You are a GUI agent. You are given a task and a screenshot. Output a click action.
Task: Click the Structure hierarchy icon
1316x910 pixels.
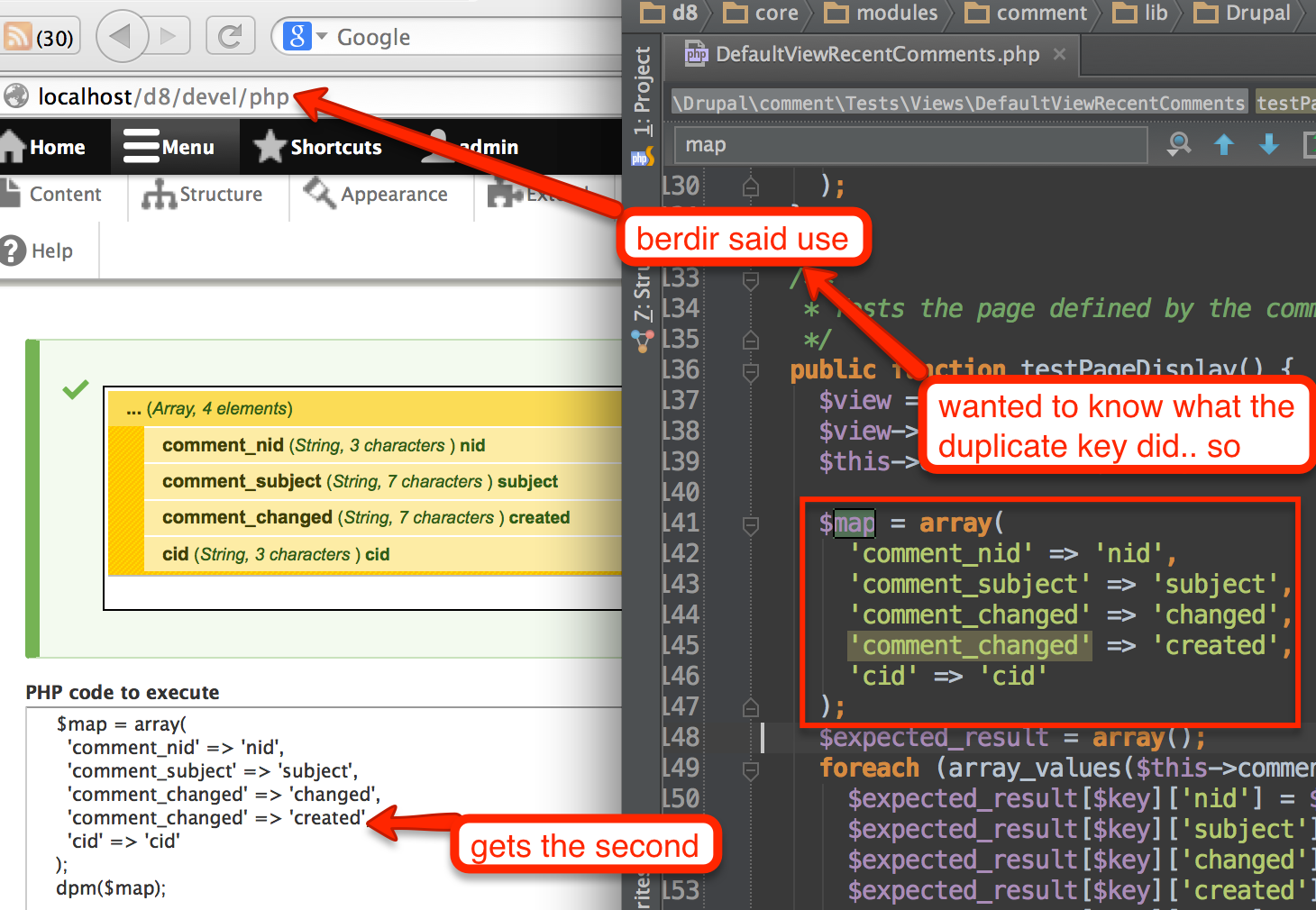pyautogui.click(x=159, y=194)
